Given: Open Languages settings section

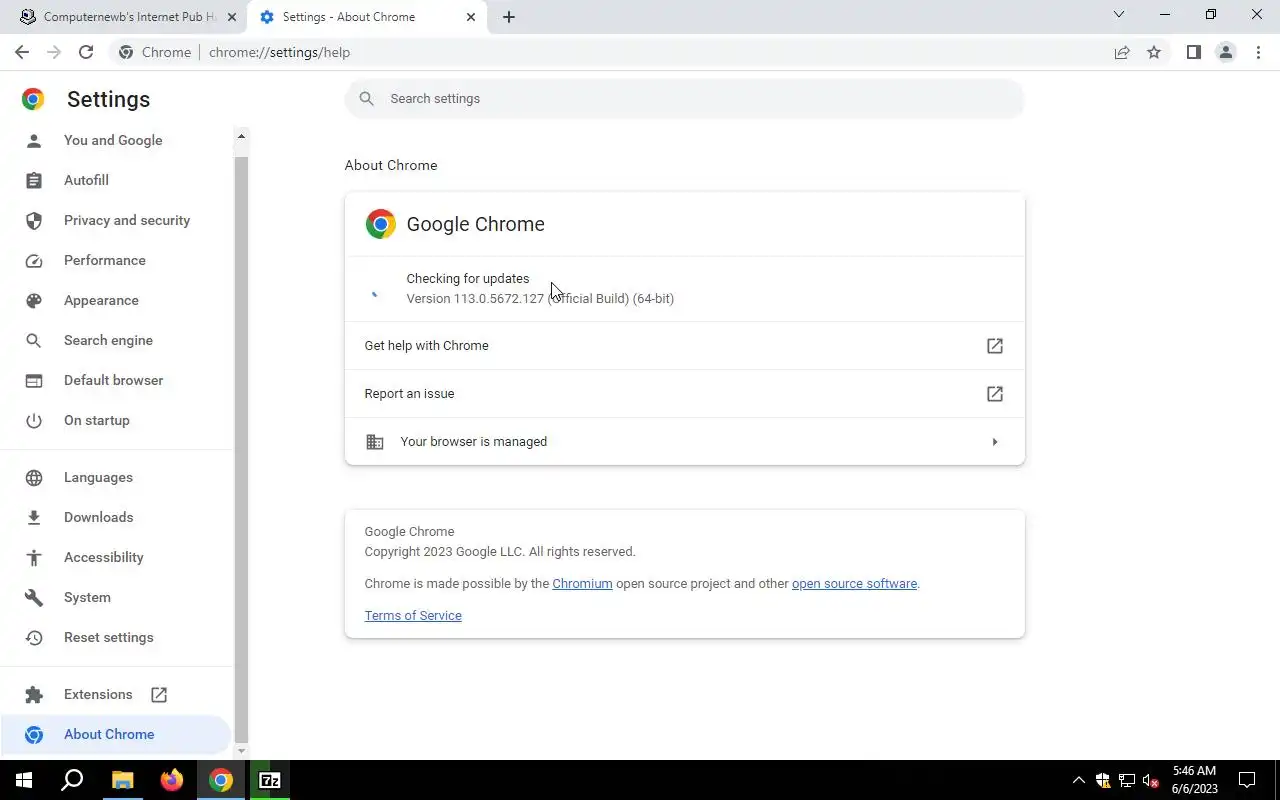Looking at the screenshot, I should (x=98, y=477).
